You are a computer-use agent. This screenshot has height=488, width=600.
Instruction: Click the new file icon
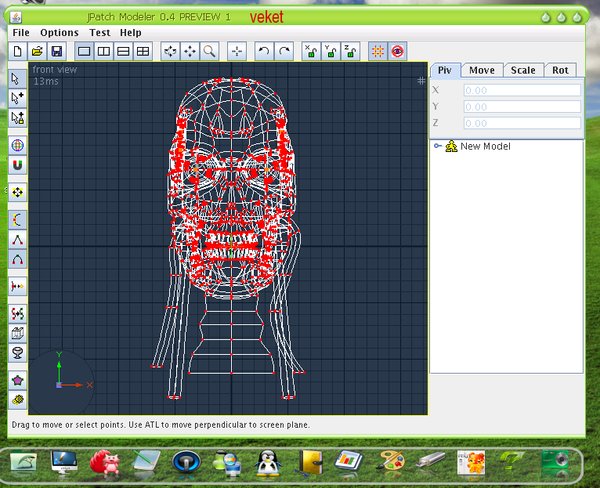click(18, 50)
